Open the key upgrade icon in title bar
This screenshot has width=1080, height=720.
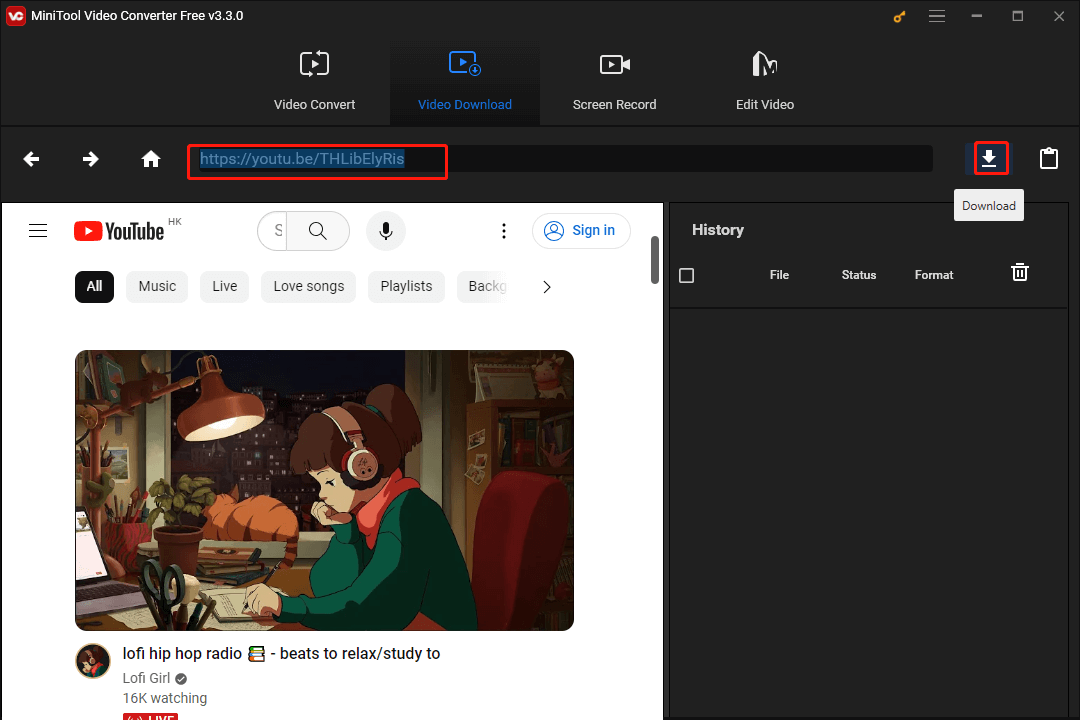click(x=899, y=17)
